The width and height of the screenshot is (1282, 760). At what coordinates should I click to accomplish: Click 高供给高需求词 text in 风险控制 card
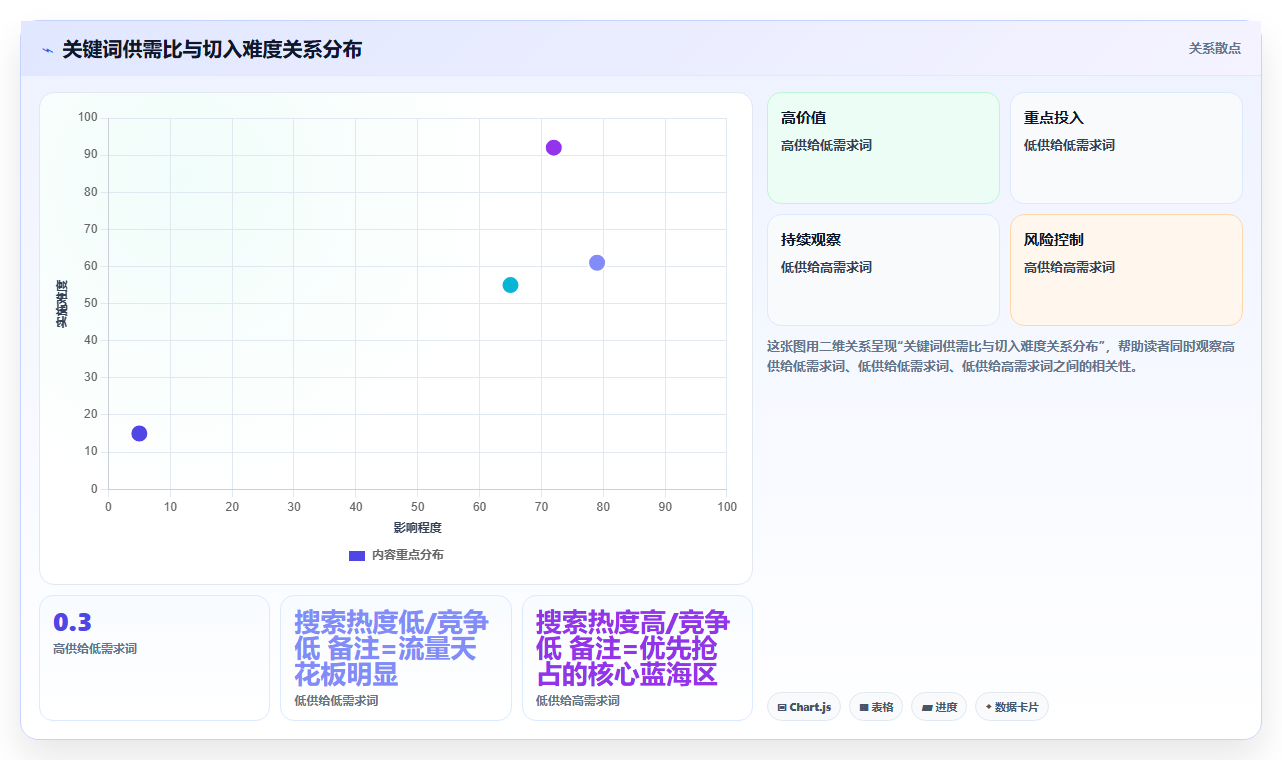point(1069,267)
